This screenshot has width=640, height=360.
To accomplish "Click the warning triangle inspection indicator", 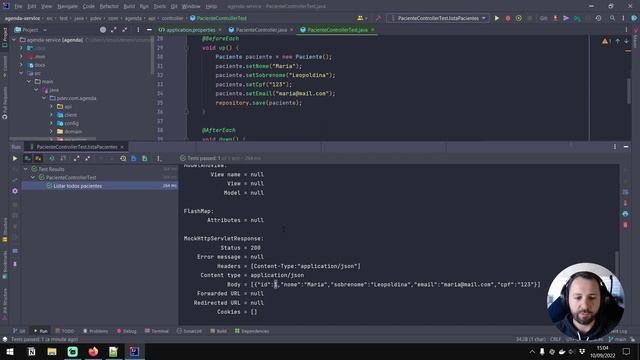I will [x=605, y=41].
